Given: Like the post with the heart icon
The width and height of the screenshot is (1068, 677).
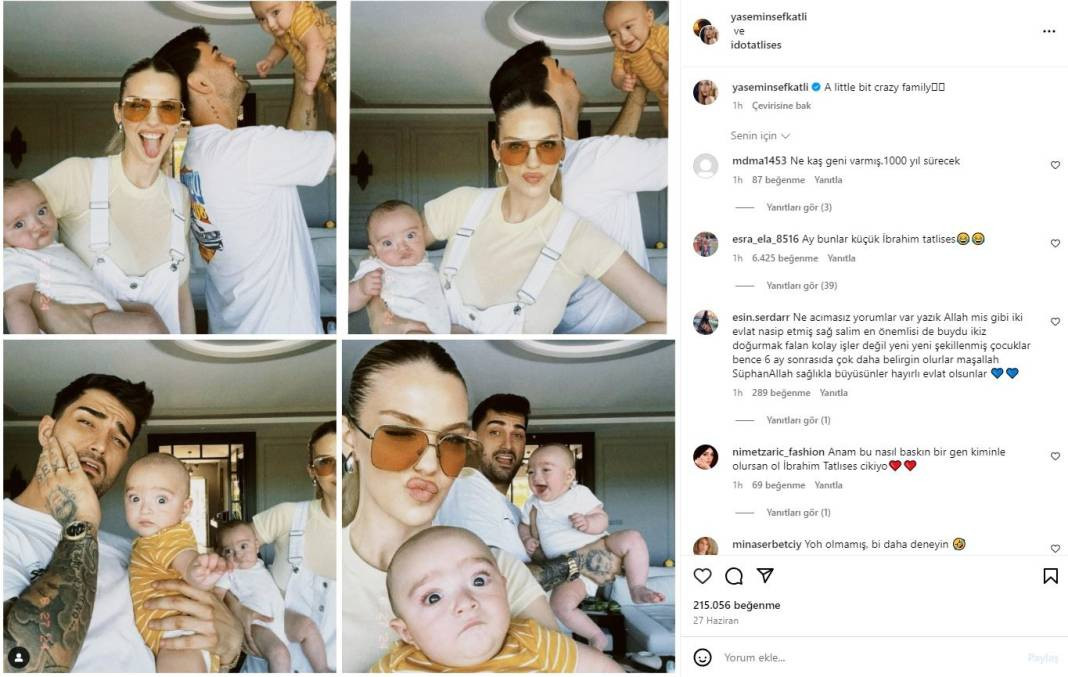Looking at the screenshot, I should 702,576.
